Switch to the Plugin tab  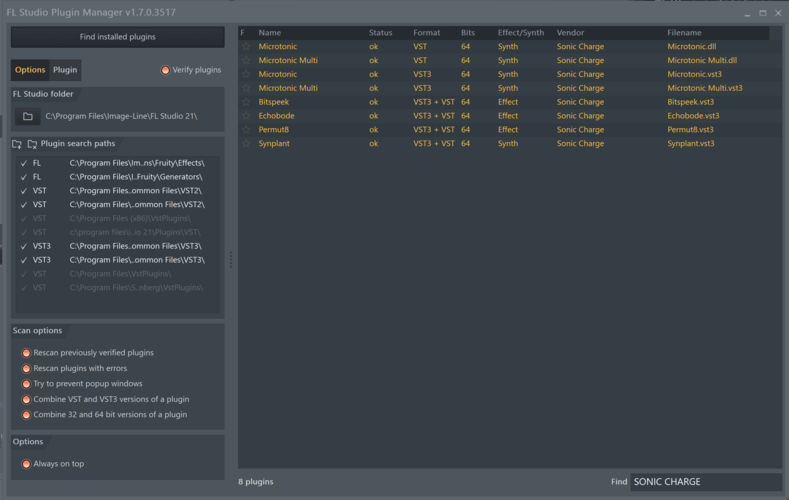pos(65,70)
